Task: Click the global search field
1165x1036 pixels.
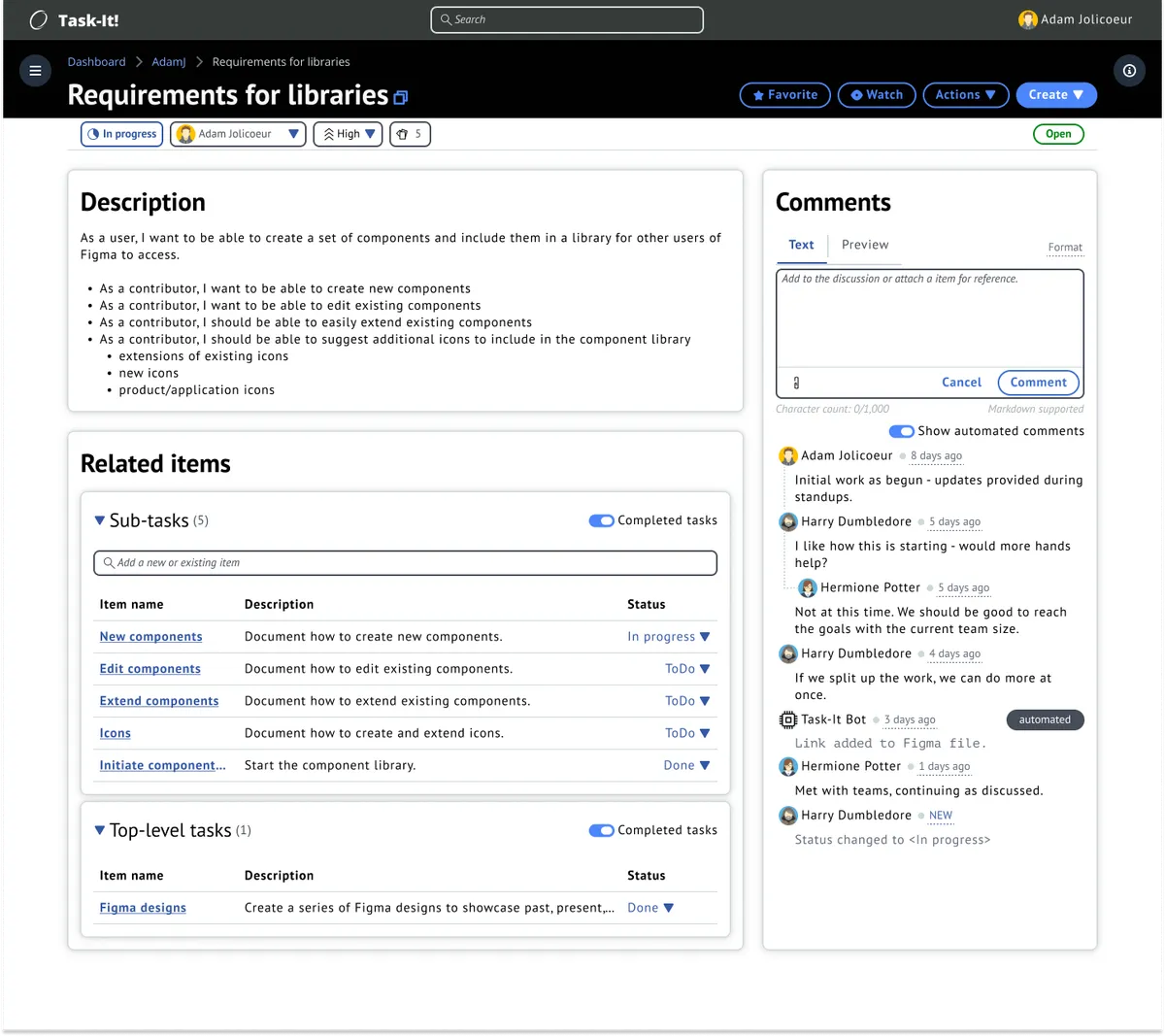Action: click(566, 19)
